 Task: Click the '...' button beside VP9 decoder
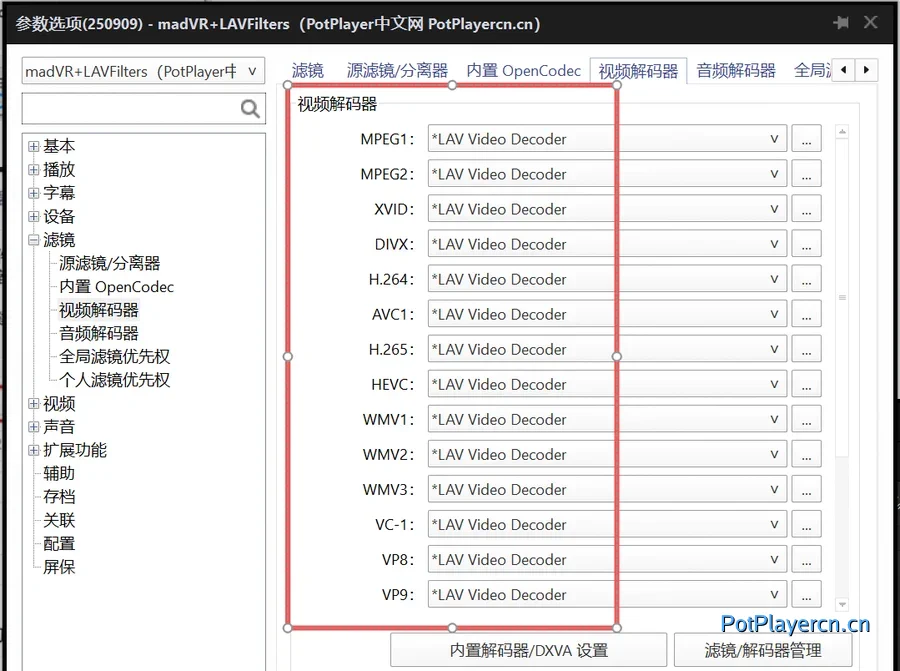pos(806,593)
